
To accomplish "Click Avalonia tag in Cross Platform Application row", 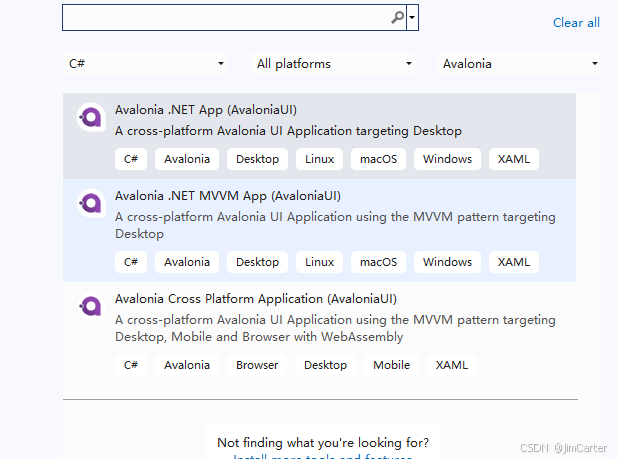I will pos(187,365).
